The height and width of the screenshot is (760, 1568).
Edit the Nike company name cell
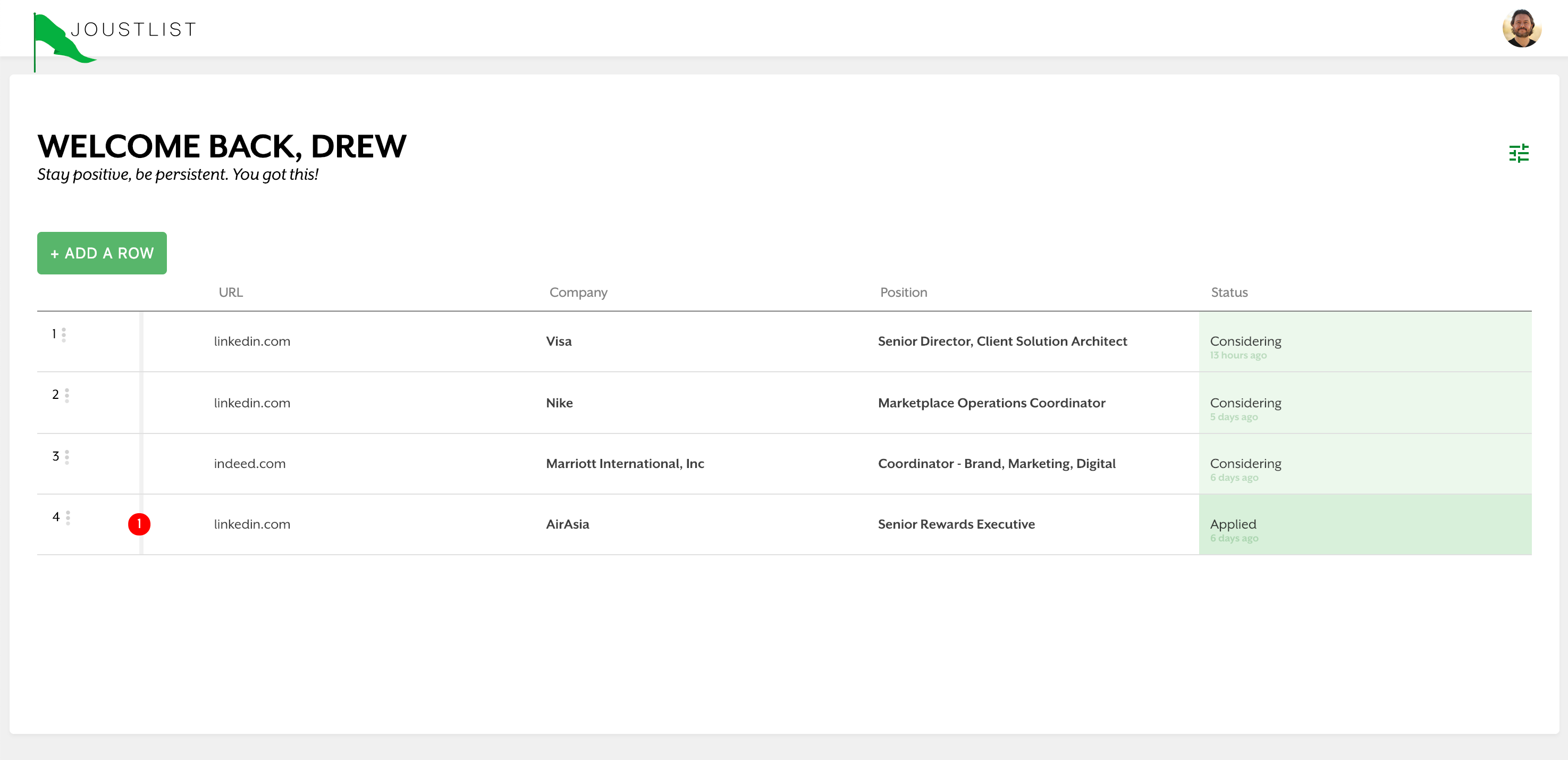(559, 403)
